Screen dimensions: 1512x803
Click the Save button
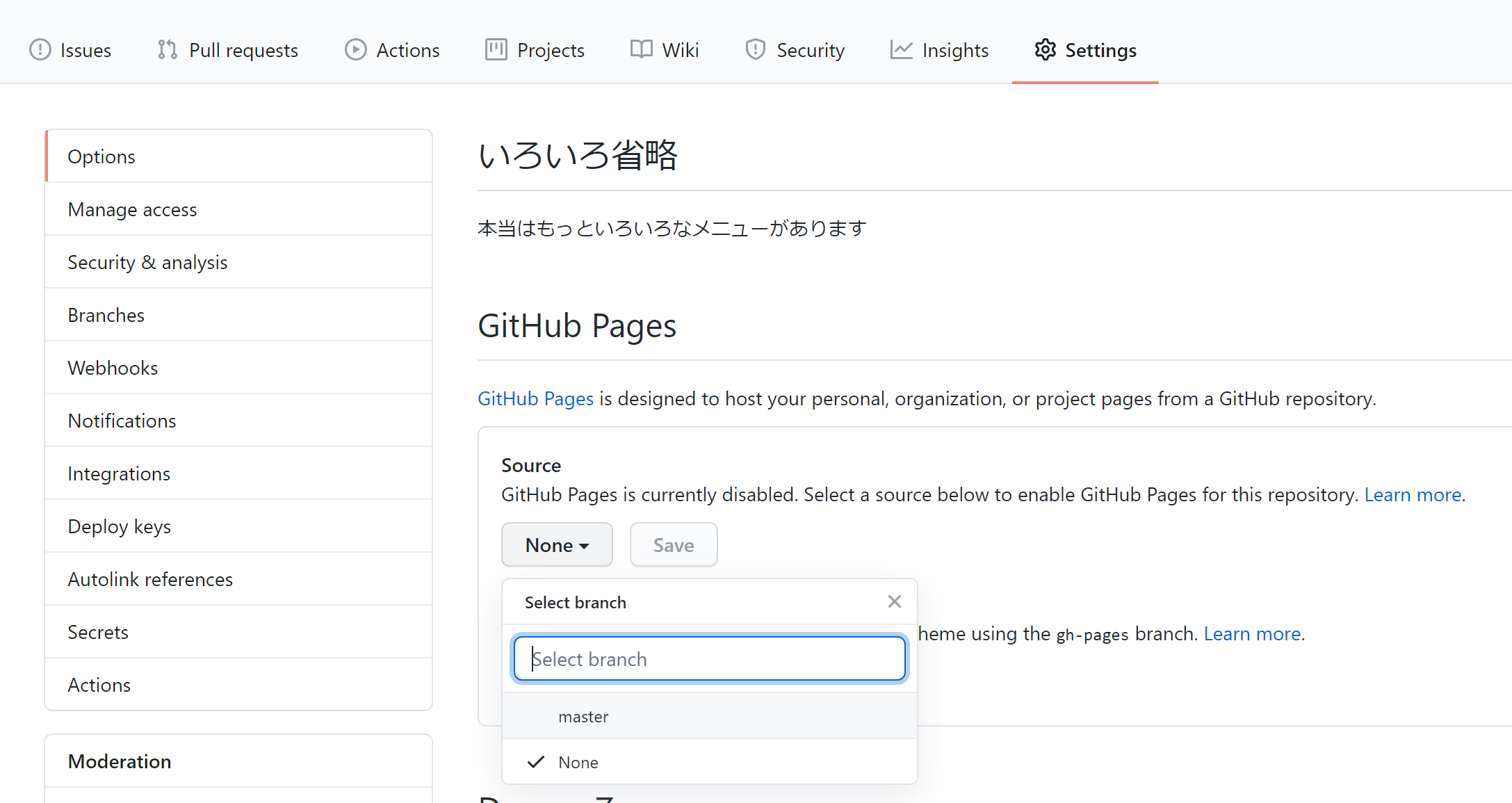(673, 544)
